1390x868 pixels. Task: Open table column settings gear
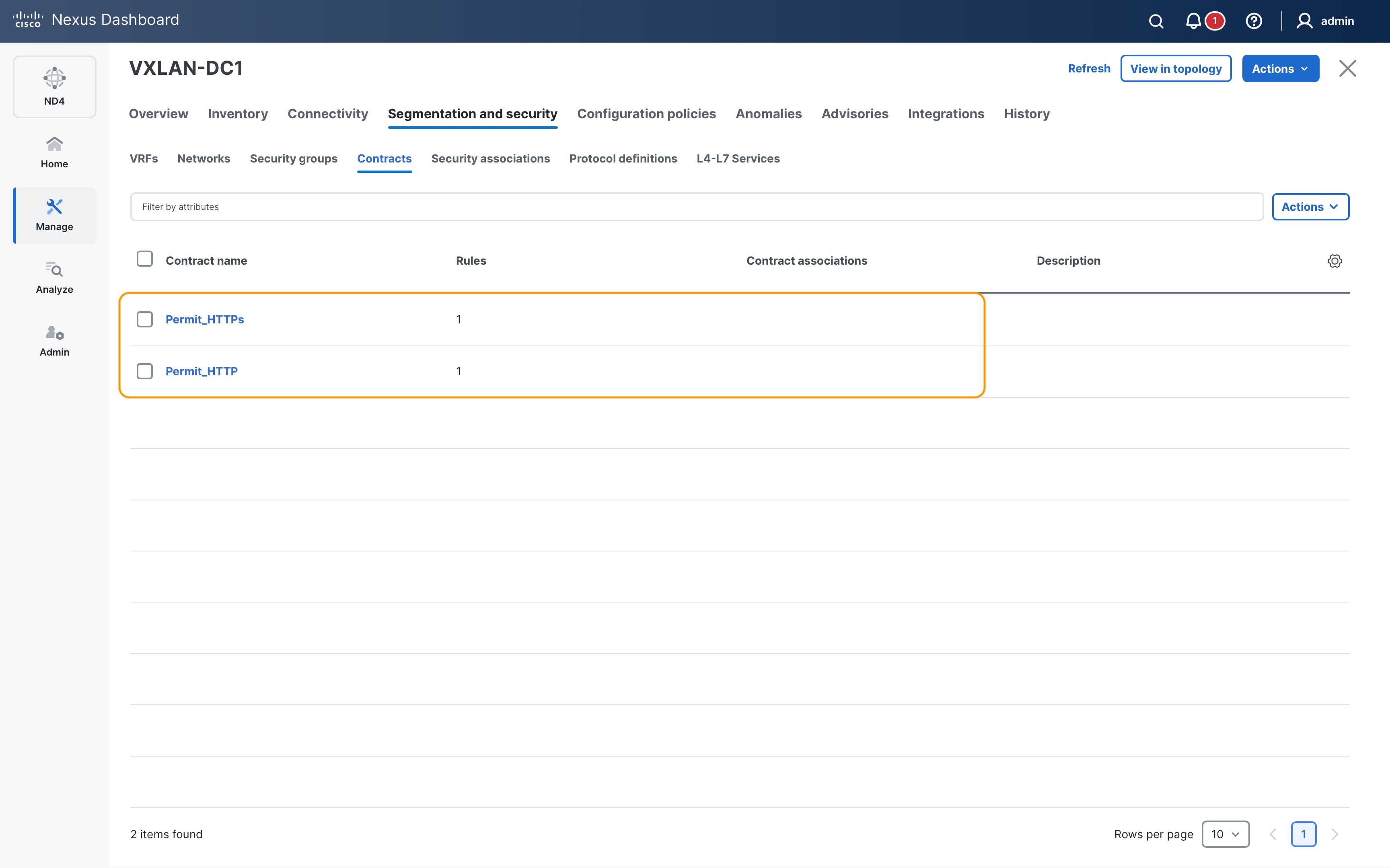point(1334,261)
